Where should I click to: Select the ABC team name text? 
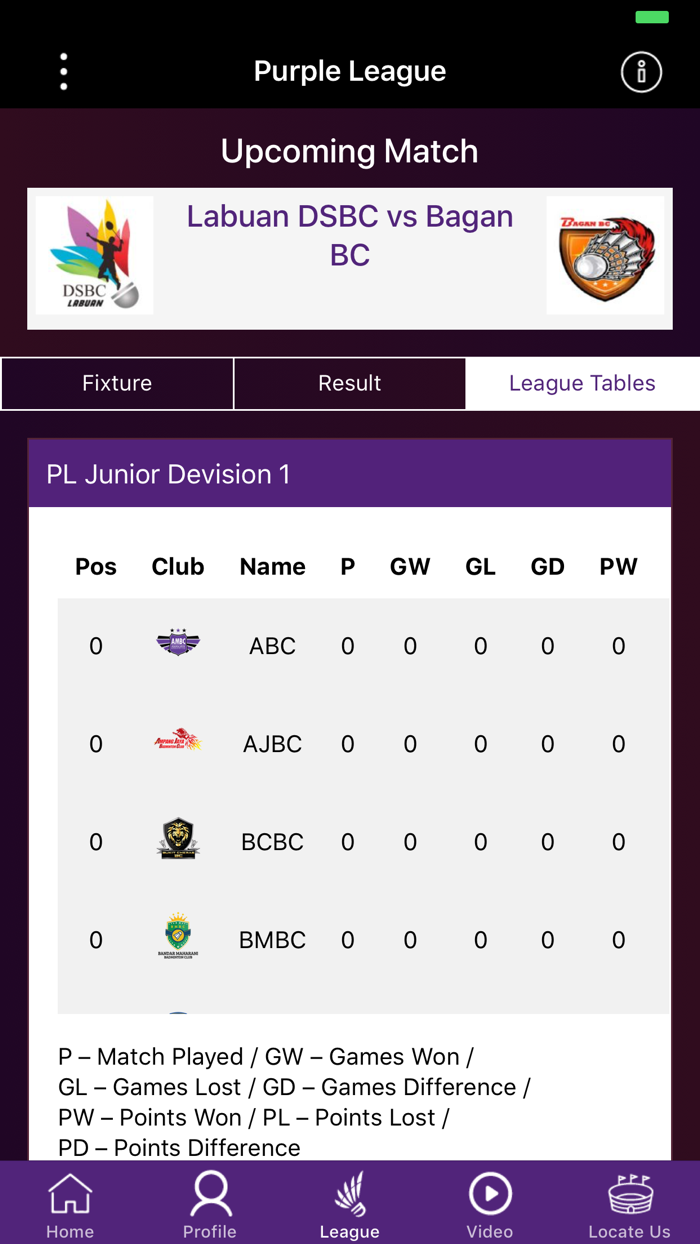[272, 645]
